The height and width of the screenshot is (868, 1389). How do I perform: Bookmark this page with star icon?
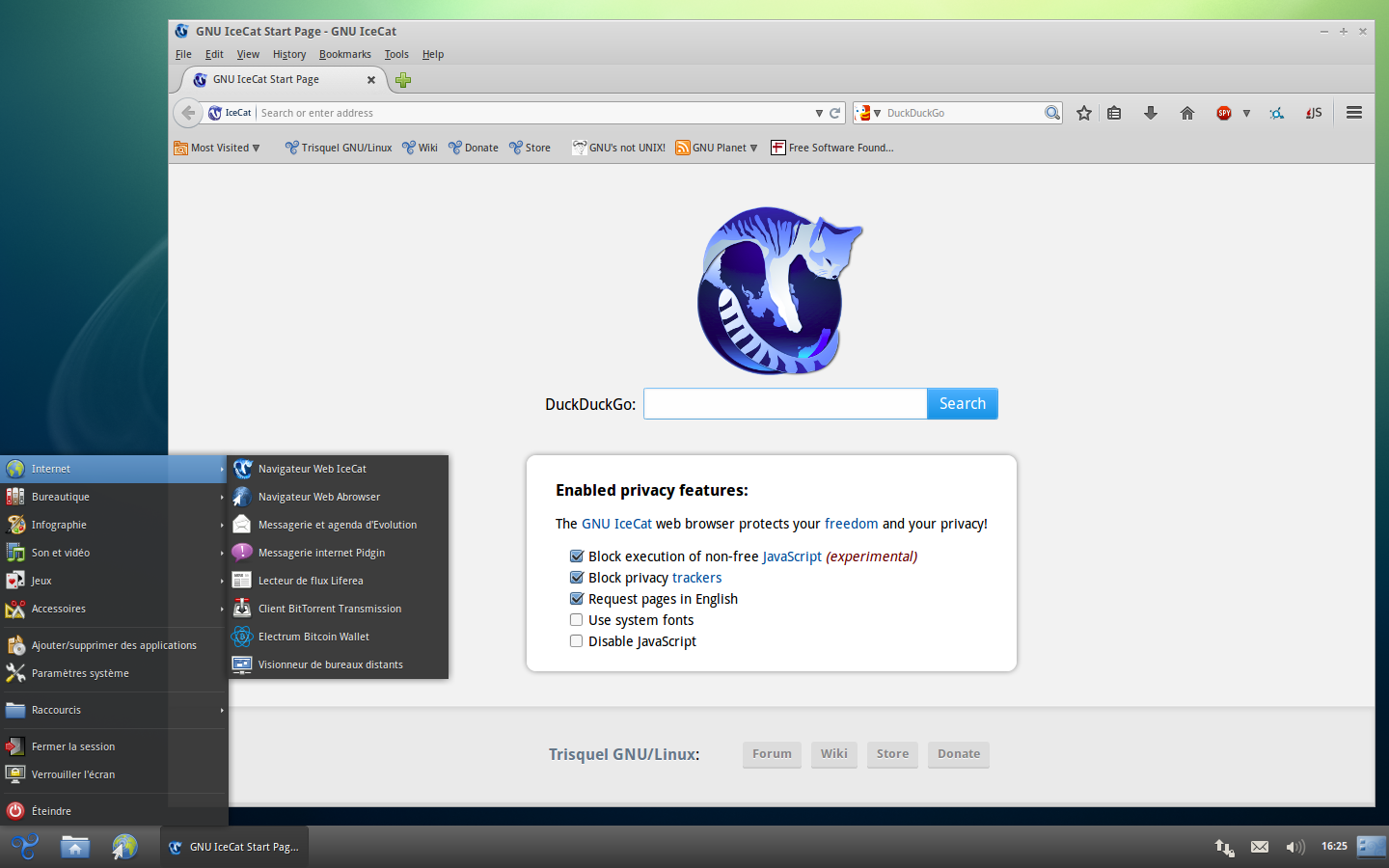click(1084, 113)
